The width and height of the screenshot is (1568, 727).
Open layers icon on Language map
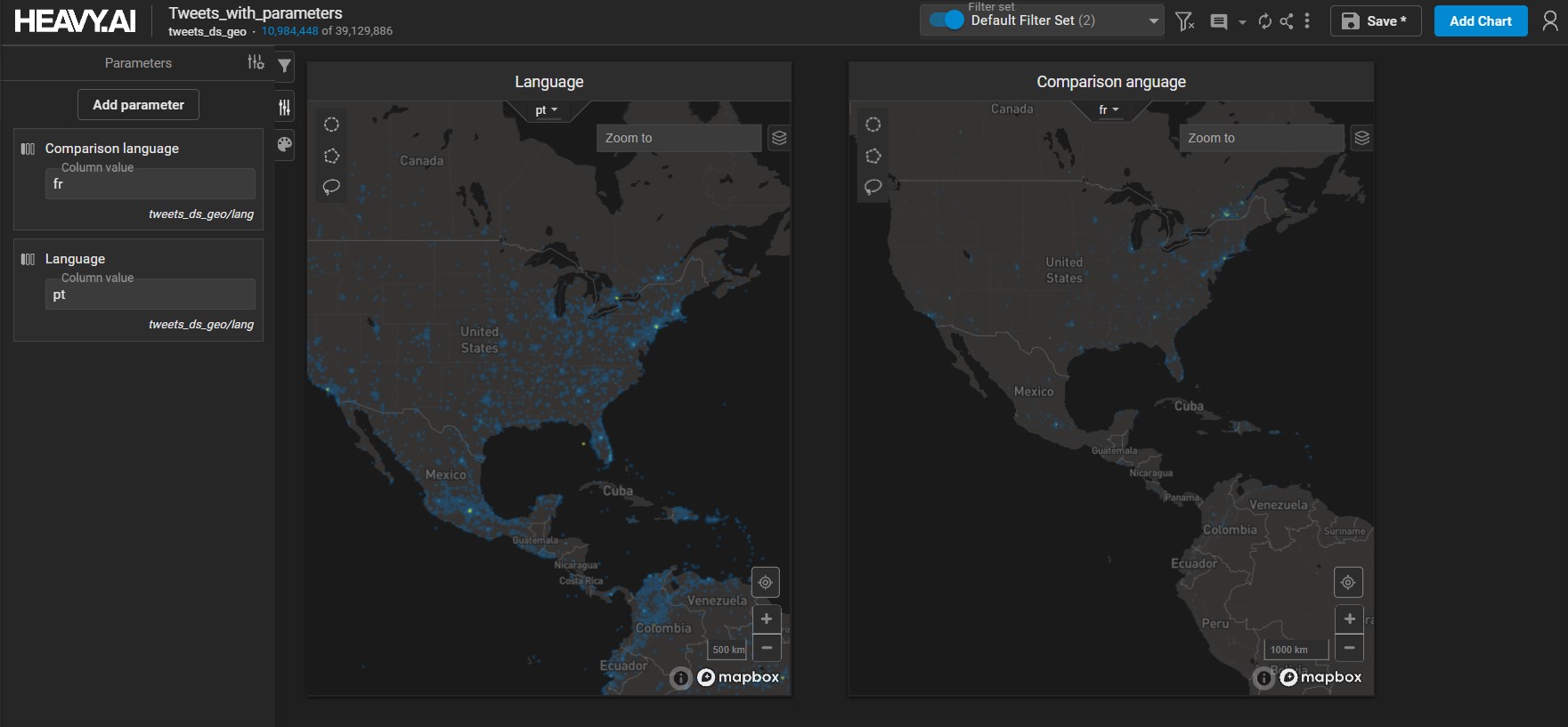tap(779, 138)
